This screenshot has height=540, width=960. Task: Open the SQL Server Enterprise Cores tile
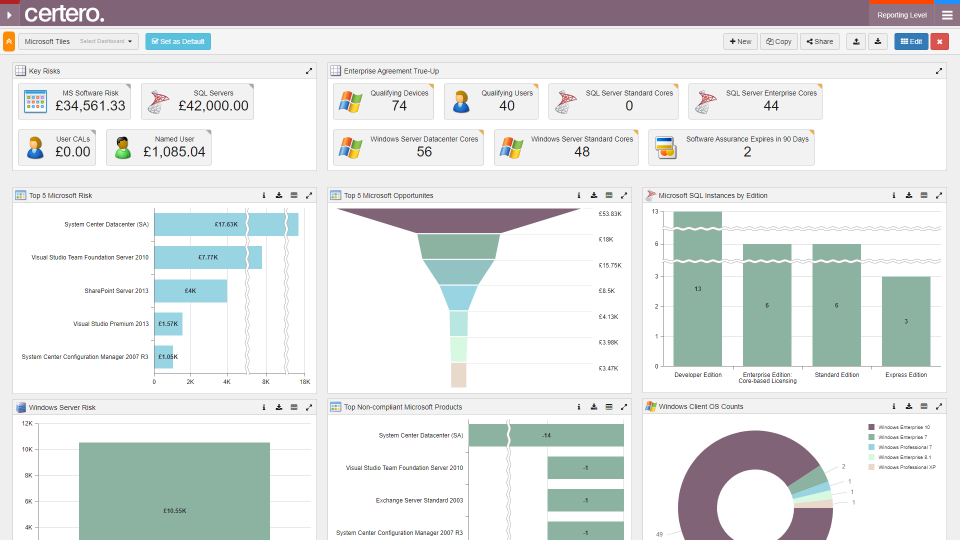(x=755, y=101)
